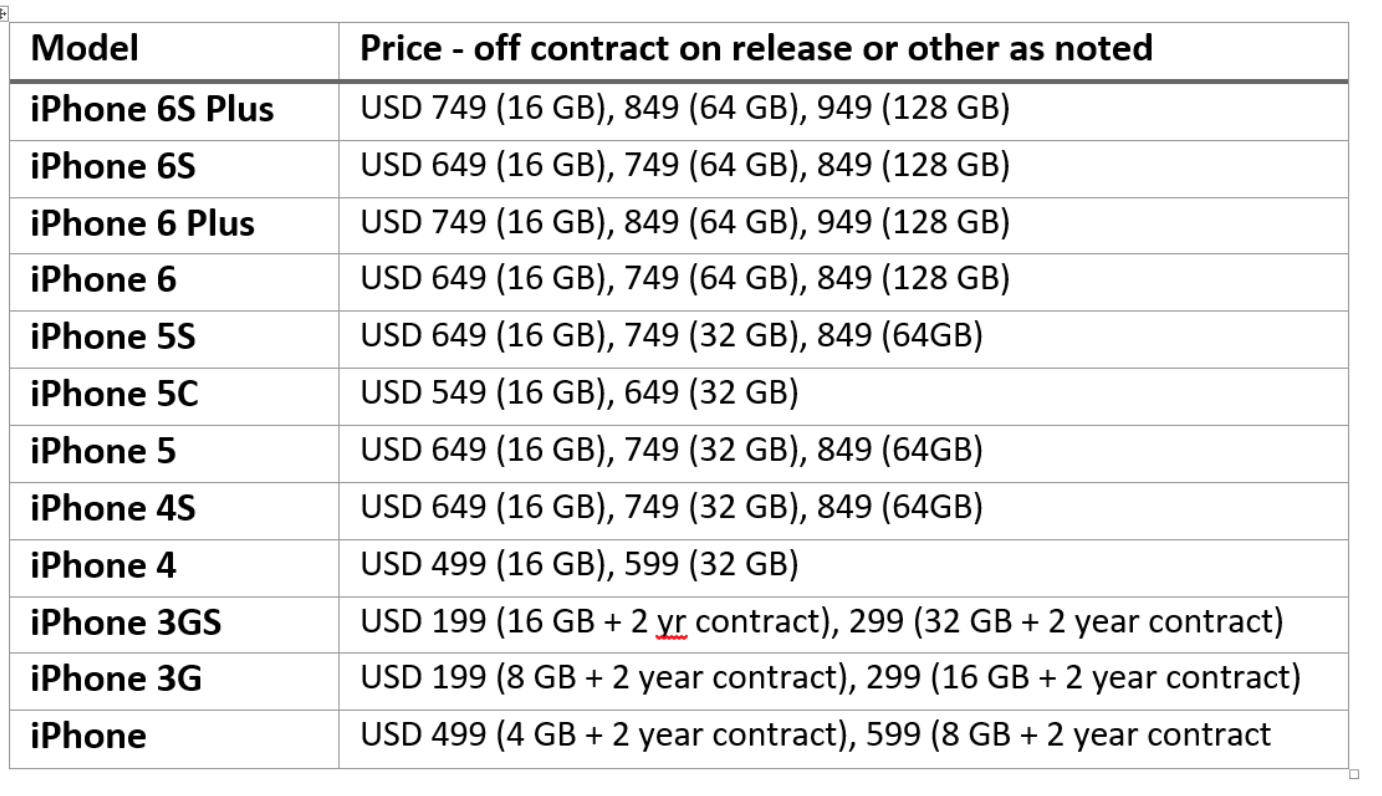
Task: Click the original iPhone price text
Action: (x=816, y=735)
